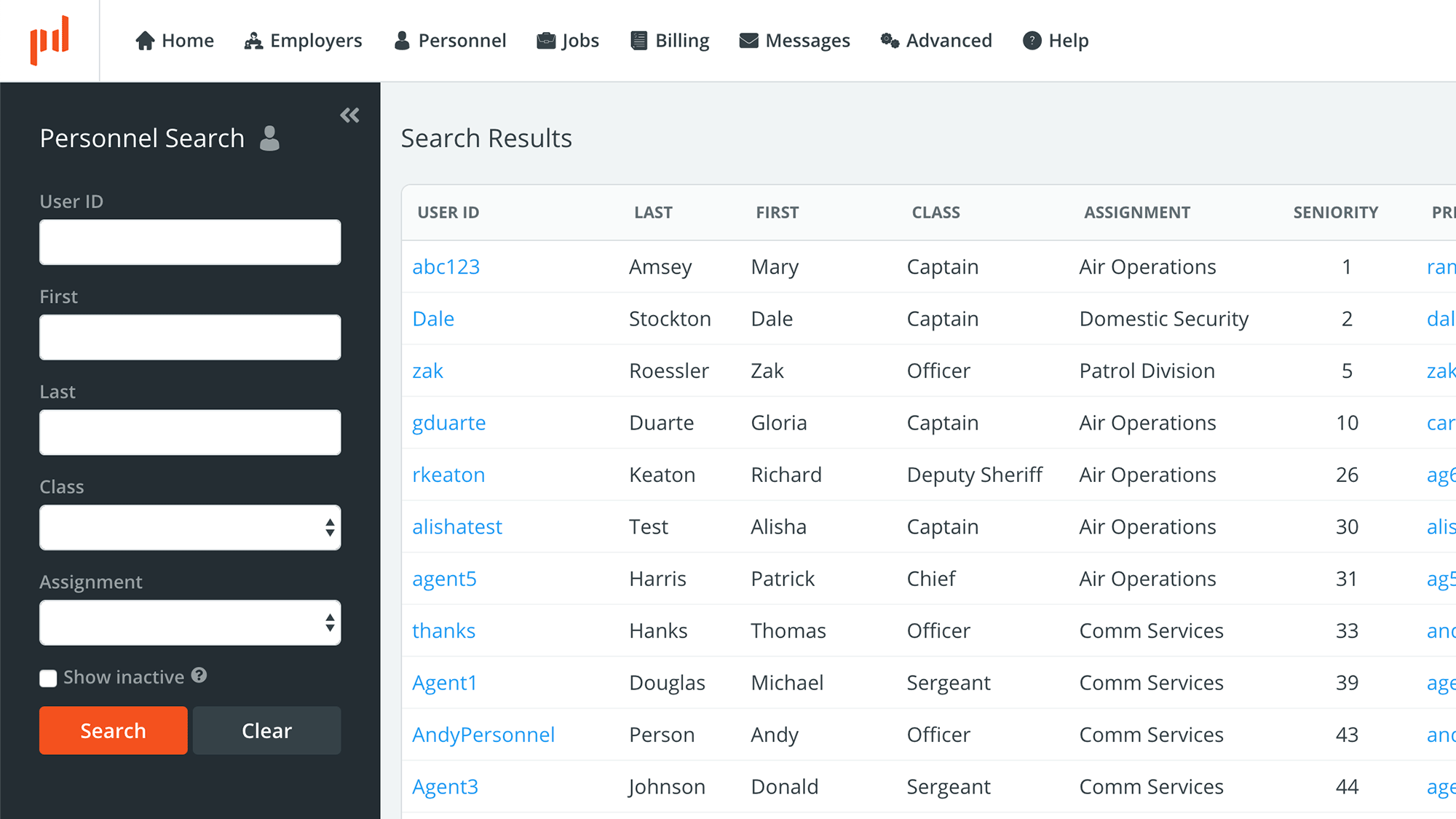Image resolution: width=1456 pixels, height=819 pixels.
Task: Click the Messages envelope icon
Action: click(x=748, y=41)
